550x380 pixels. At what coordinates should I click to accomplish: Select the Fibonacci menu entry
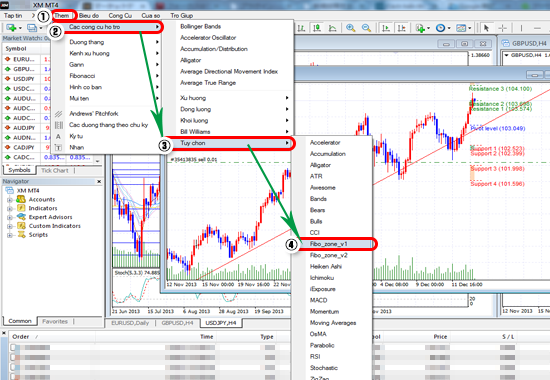(82, 76)
